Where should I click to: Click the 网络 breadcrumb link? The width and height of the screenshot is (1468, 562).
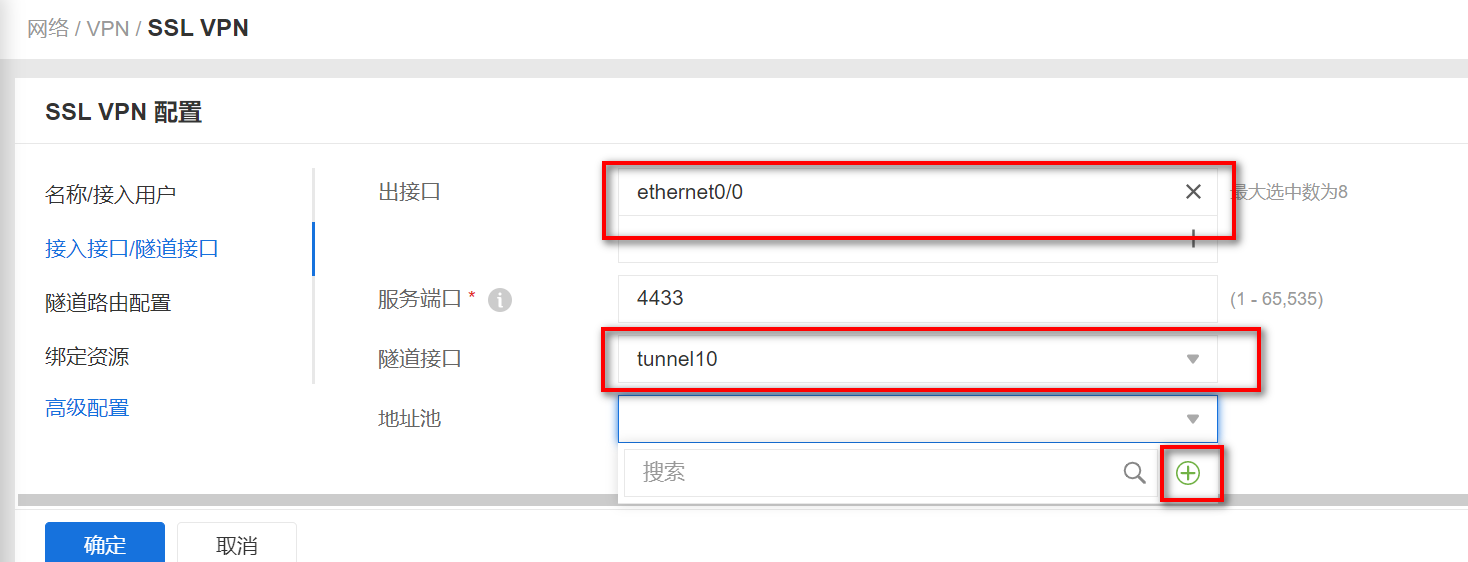click(47, 28)
